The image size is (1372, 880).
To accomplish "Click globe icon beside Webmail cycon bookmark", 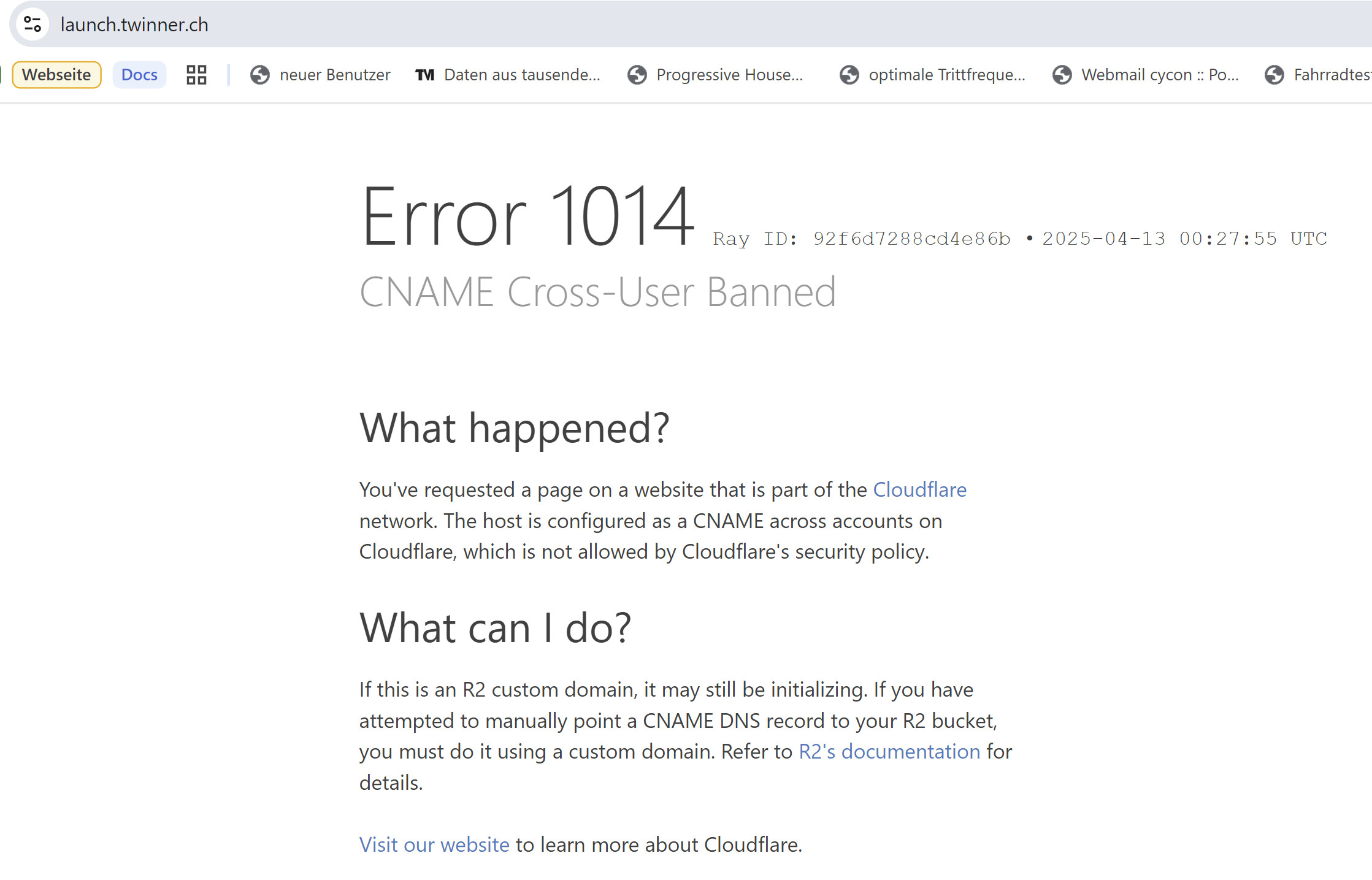I will pos(1062,75).
